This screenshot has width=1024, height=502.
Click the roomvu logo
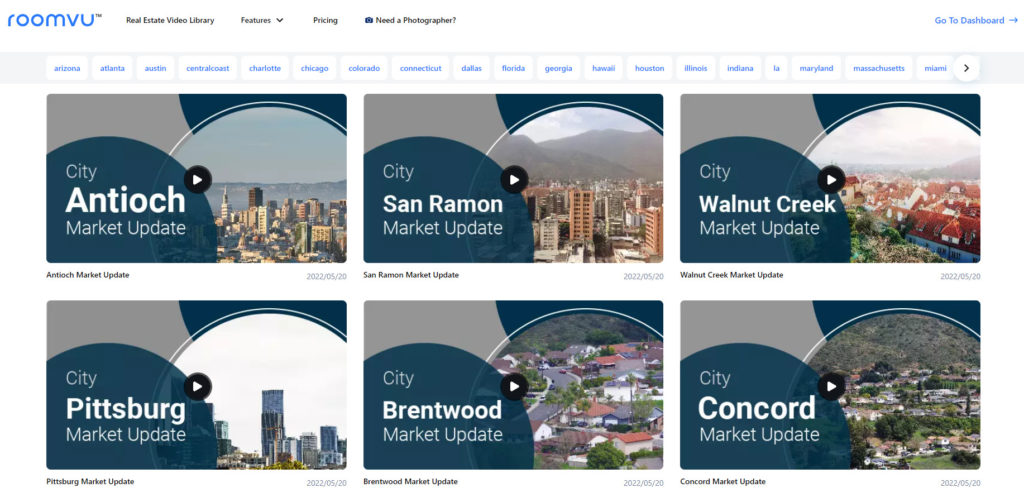(55, 20)
